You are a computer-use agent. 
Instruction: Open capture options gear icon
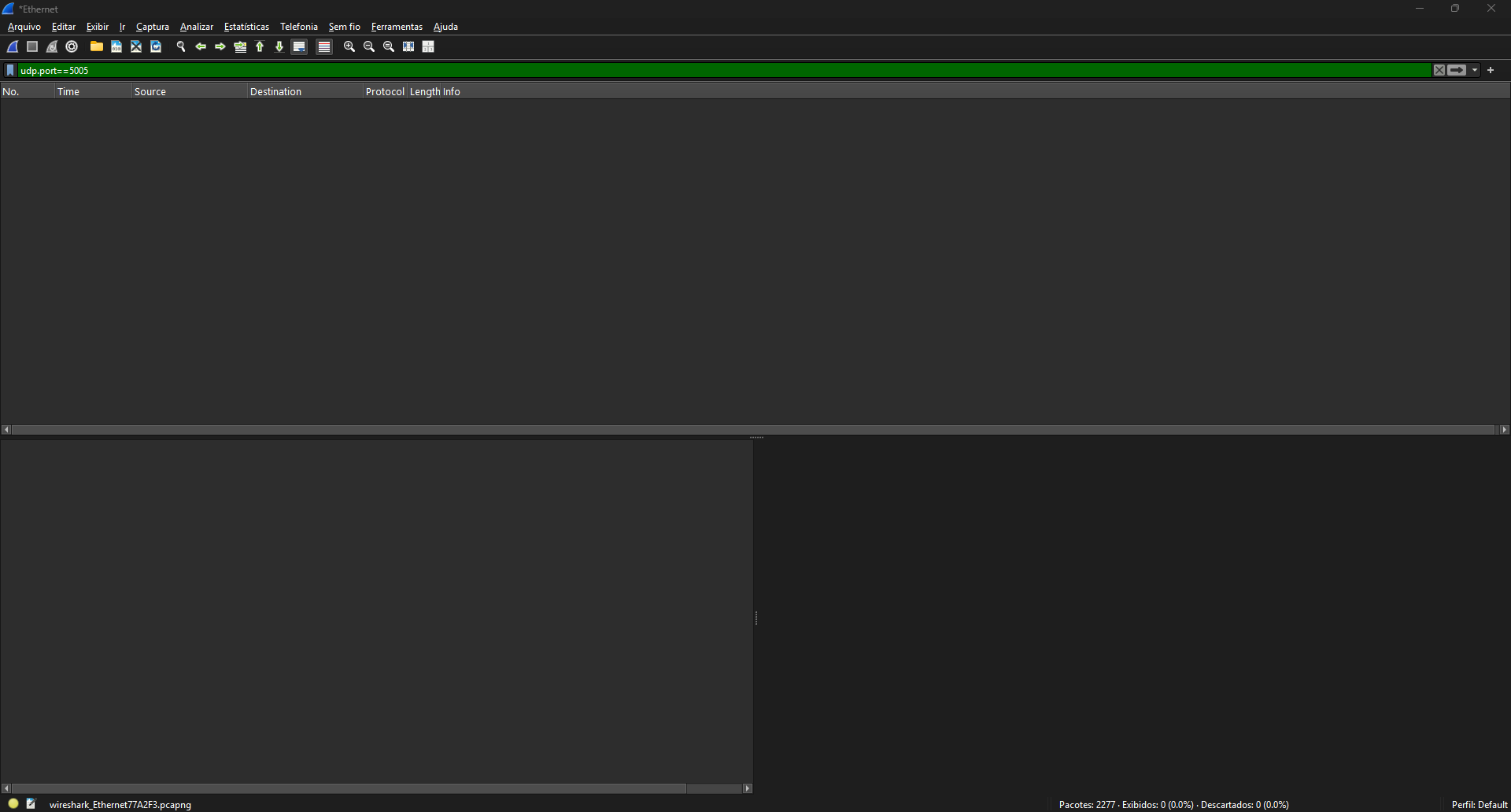click(x=72, y=47)
